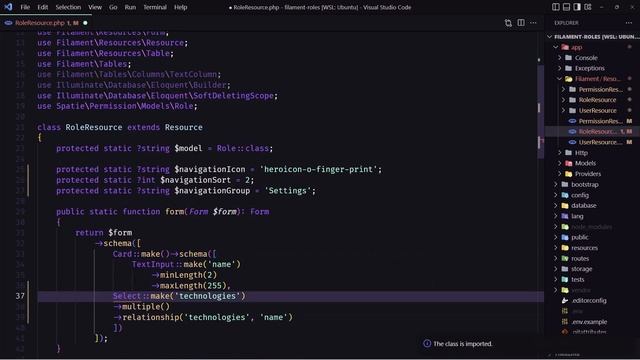The width and height of the screenshot is (640, 360).
Task: Open editor More Actions ellipsis
Action: tap(533, 23)
